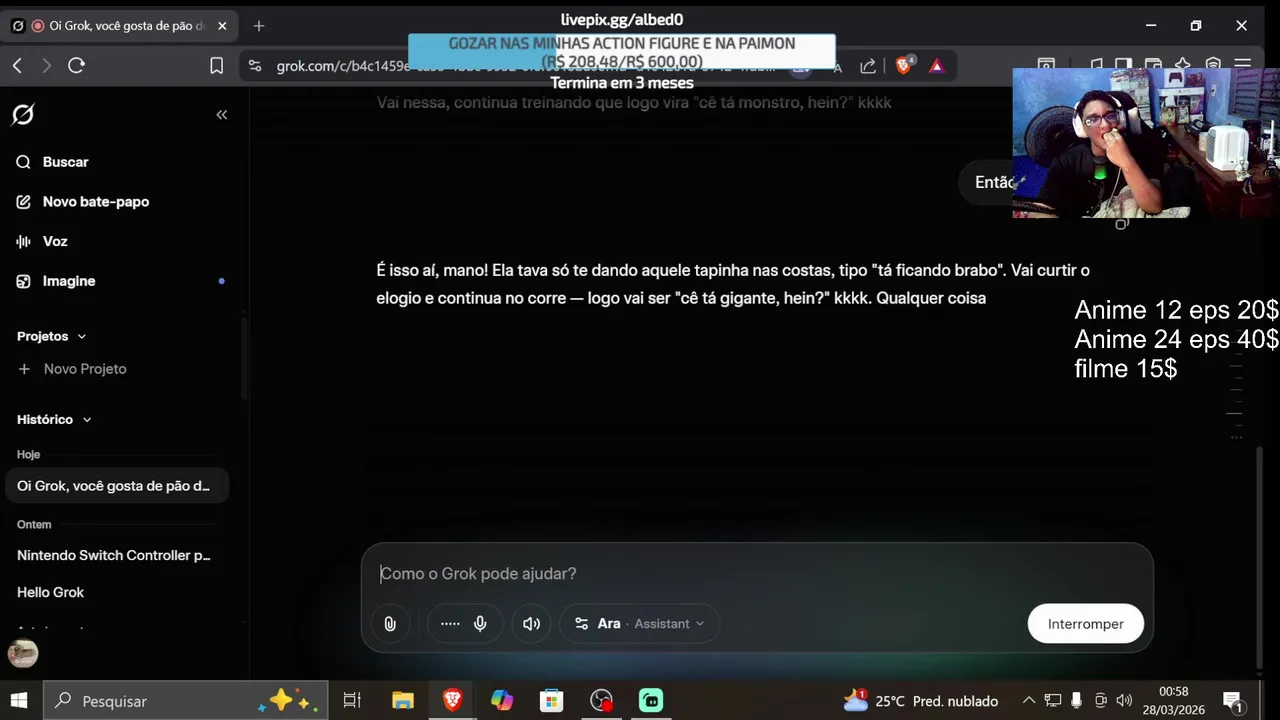This screenshot has height=720, width=1280.
Task: Click the share page icon
Action: click(x=868, y=66)
